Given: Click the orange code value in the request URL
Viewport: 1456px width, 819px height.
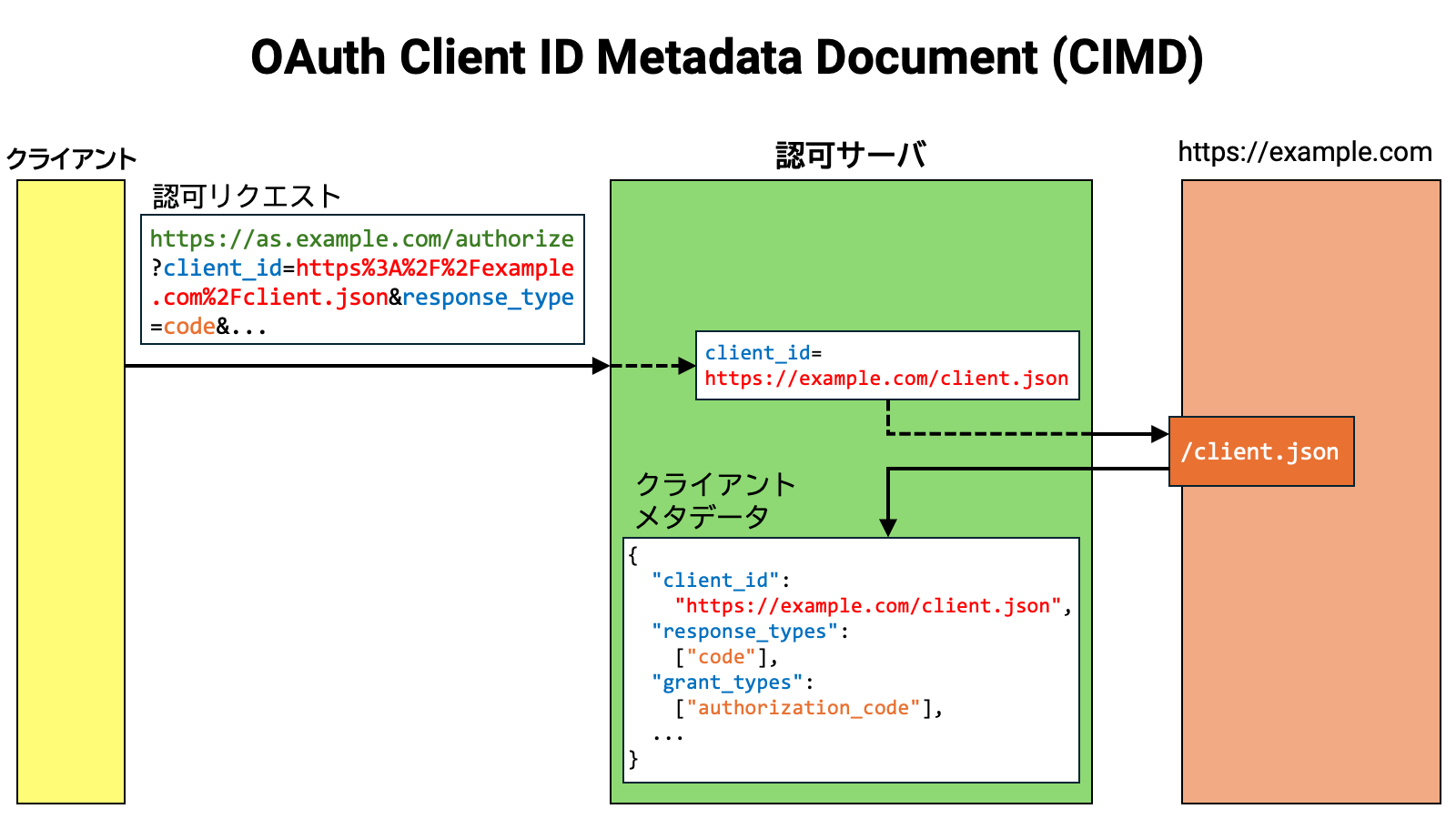Looking at the screenshot, I should click(x=189, y=327).
